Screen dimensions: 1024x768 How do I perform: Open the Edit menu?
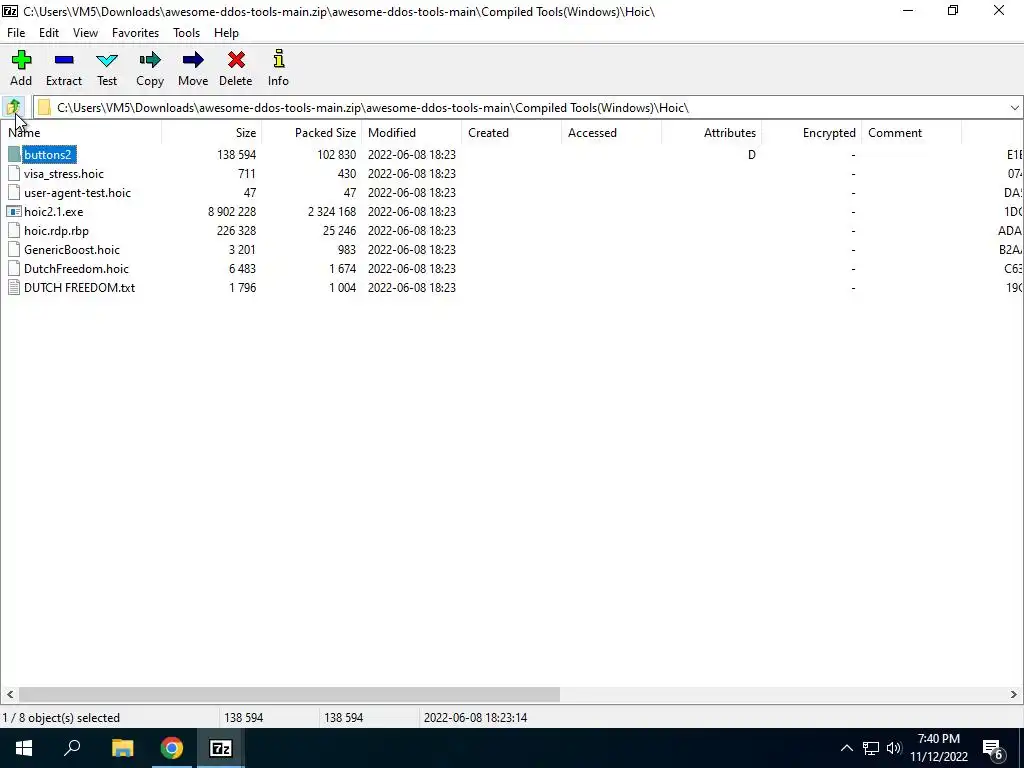[x=49, y=33]
